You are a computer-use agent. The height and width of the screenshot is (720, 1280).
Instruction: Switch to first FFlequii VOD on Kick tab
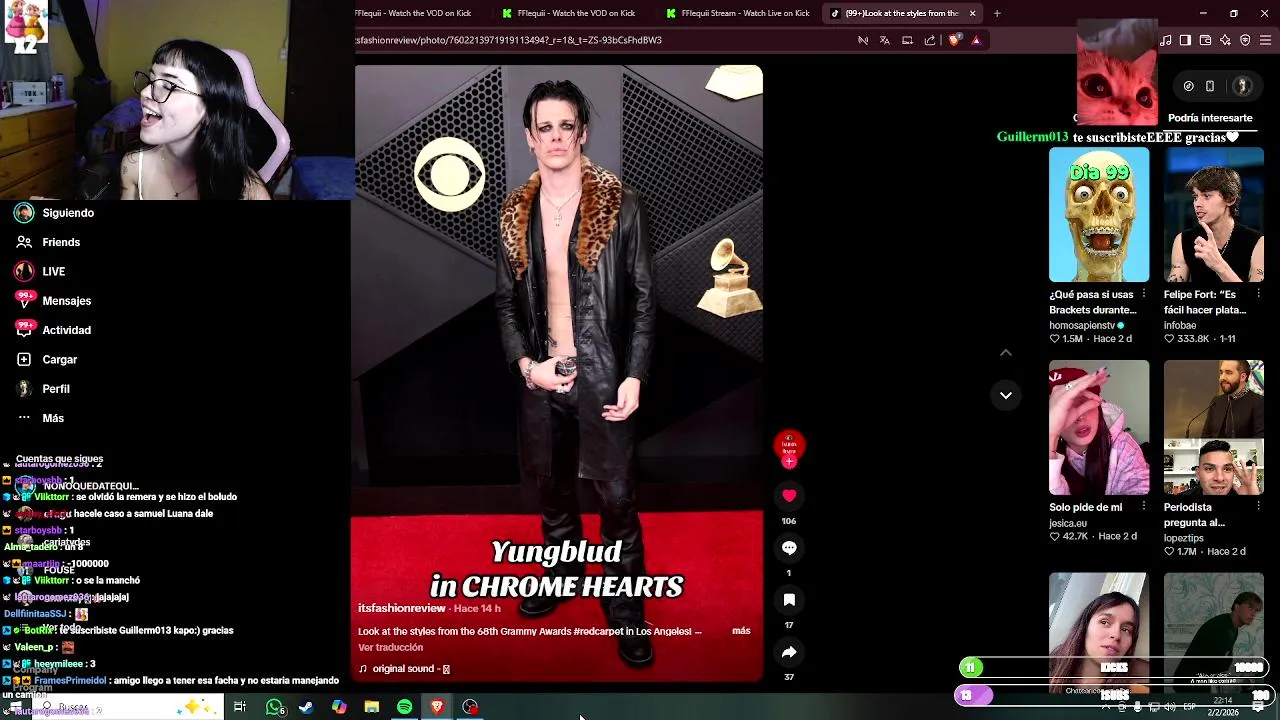(x=413, y=13)
